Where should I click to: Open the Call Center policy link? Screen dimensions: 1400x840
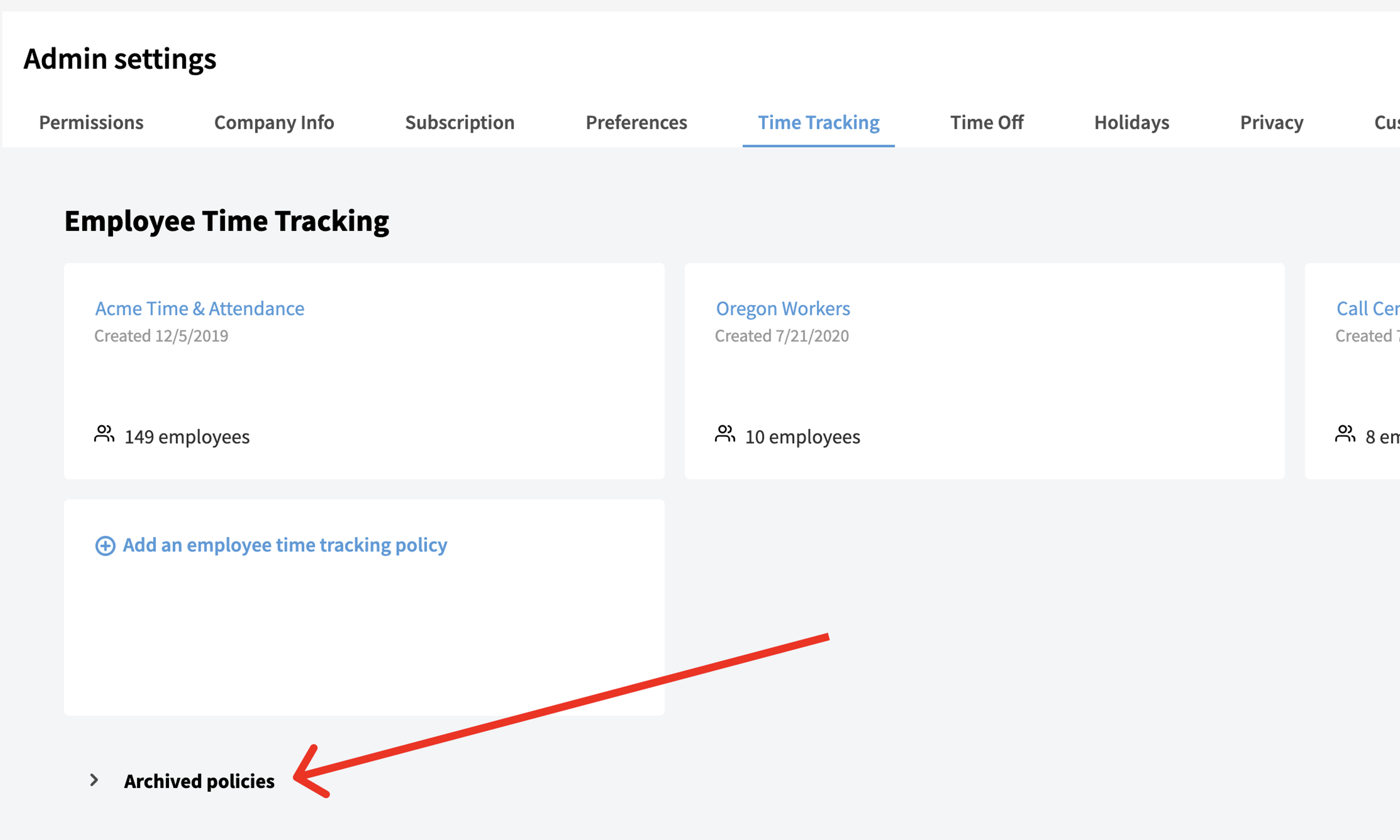1368,309
